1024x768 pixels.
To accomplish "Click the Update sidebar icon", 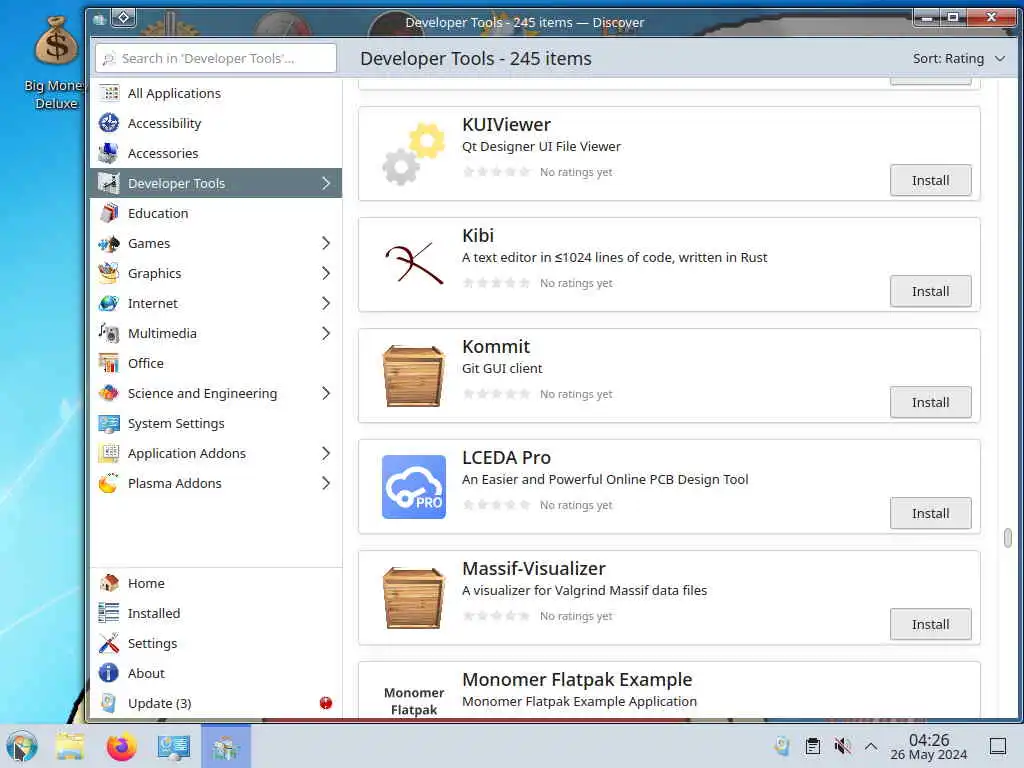I will [109, 703].
